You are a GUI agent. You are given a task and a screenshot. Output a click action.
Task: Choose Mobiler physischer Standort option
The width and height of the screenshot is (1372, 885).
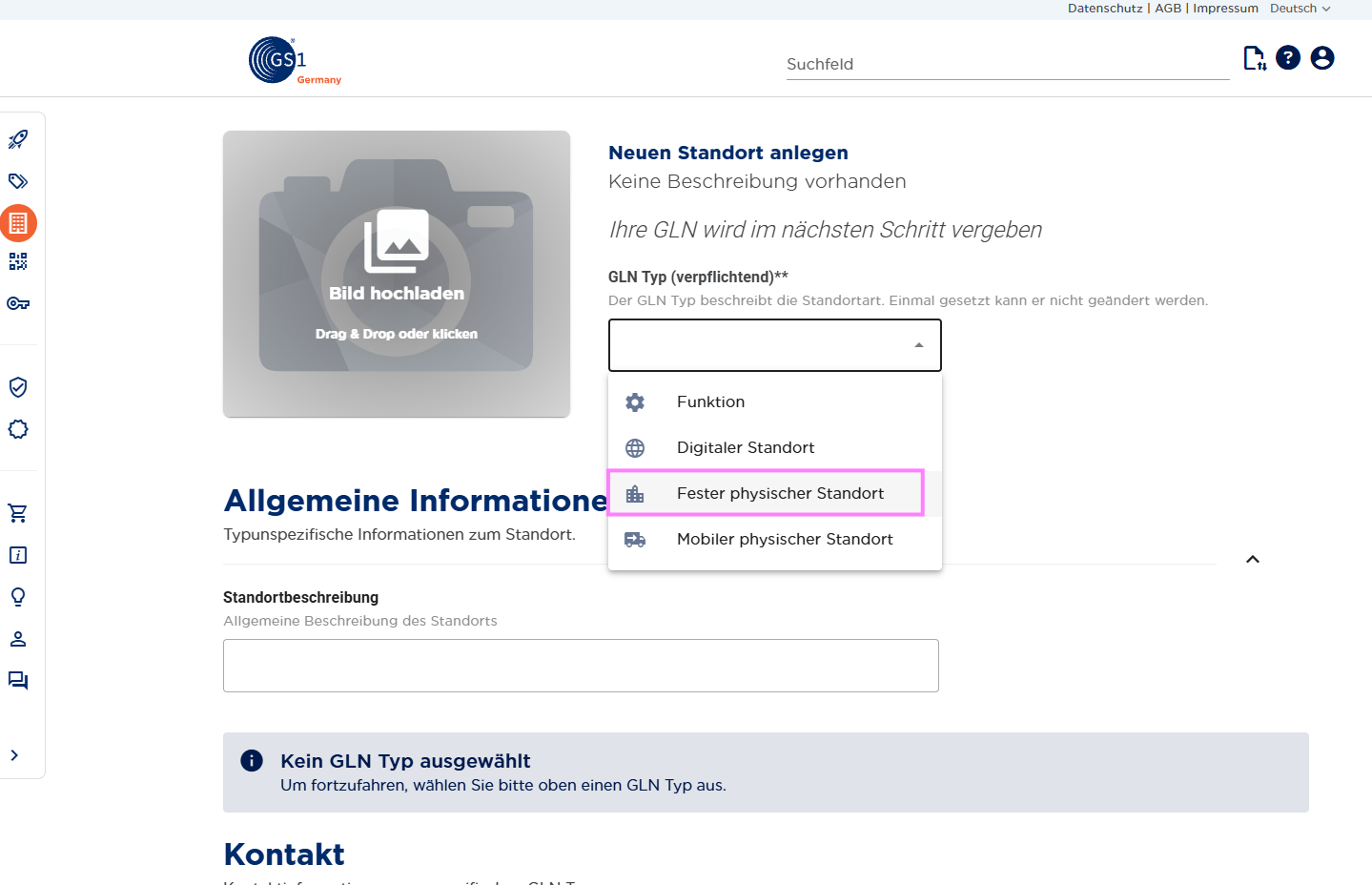[775, 539]
